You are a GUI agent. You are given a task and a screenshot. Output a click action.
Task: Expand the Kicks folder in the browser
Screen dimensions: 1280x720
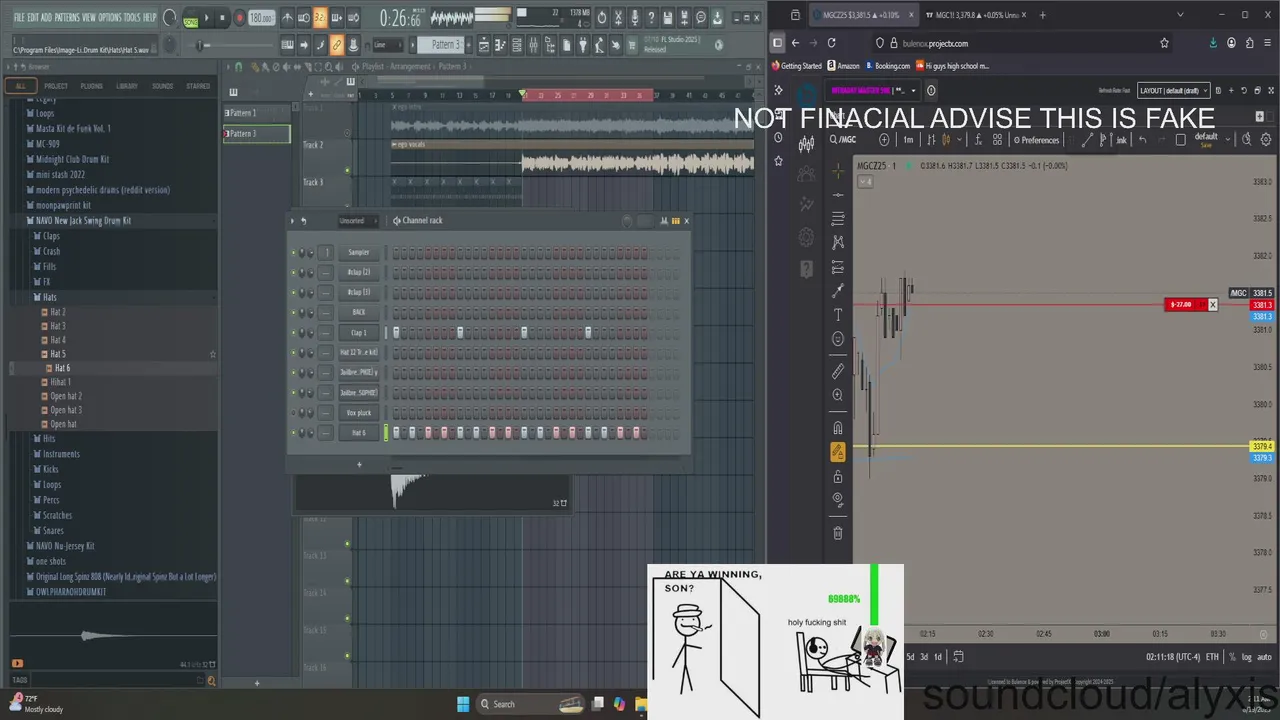point(50,469)
